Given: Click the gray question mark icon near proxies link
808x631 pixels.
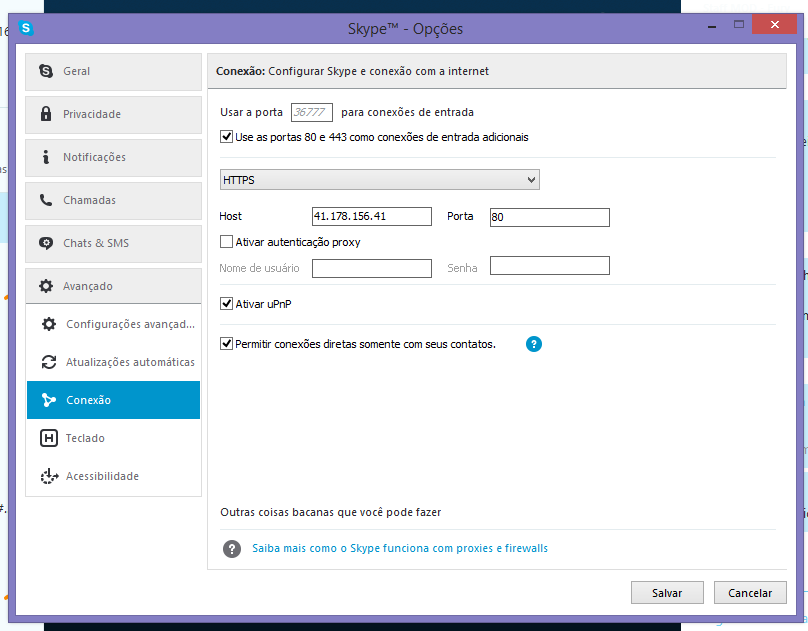Looking at the screenshot, I should [232, 549].
